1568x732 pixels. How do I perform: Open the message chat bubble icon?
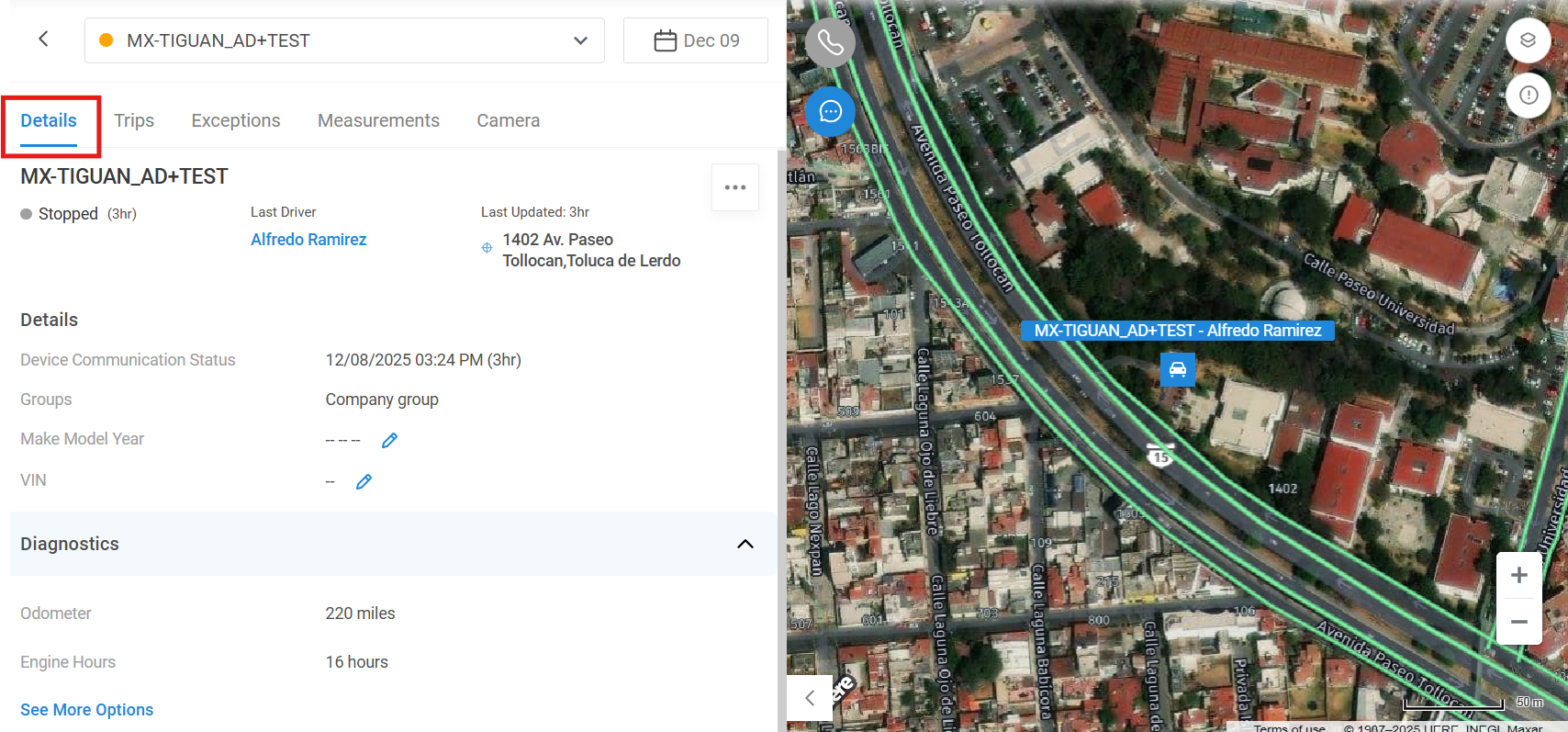[830, 111]
